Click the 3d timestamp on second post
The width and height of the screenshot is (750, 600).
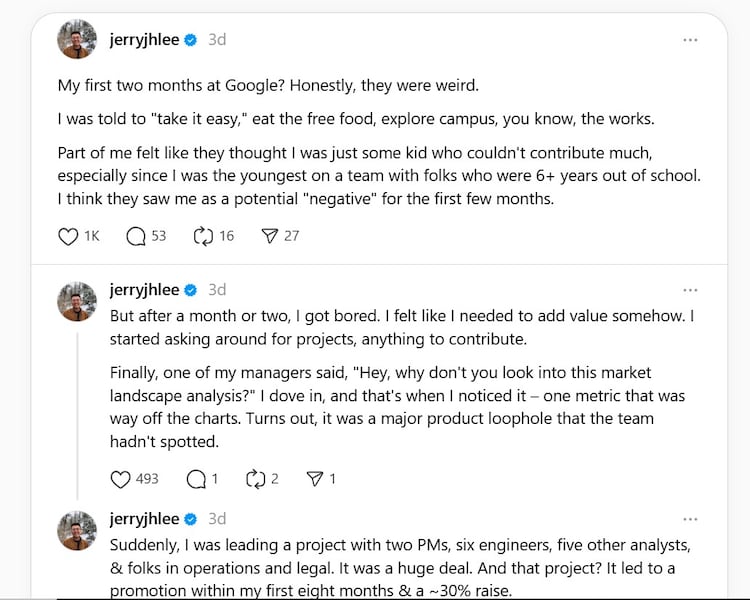click(x=216, y=290)
